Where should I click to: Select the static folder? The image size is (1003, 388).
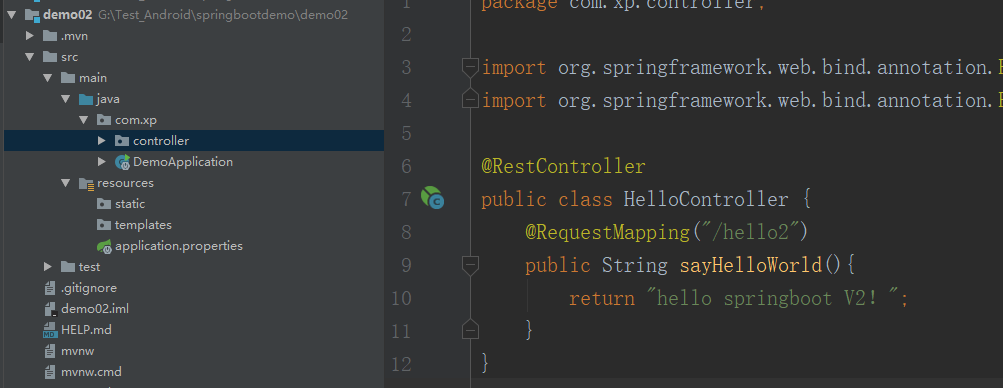click(x=130, y=204)
